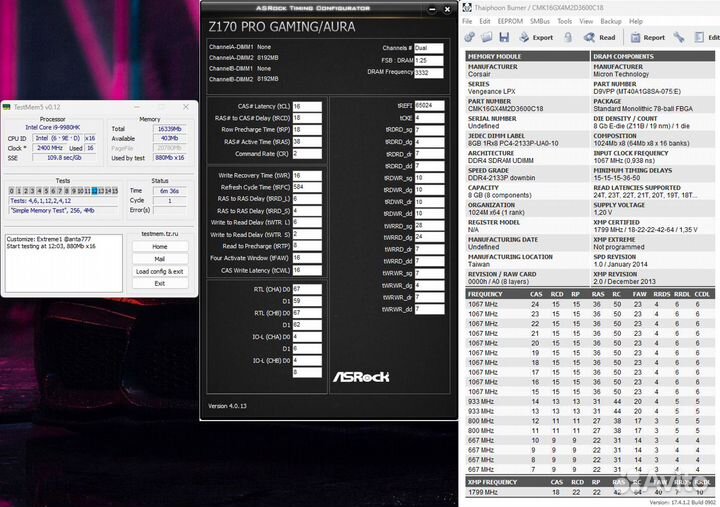
Task: Click the FSB : DRAM ratio field
Action: click(x=429, y=60)
